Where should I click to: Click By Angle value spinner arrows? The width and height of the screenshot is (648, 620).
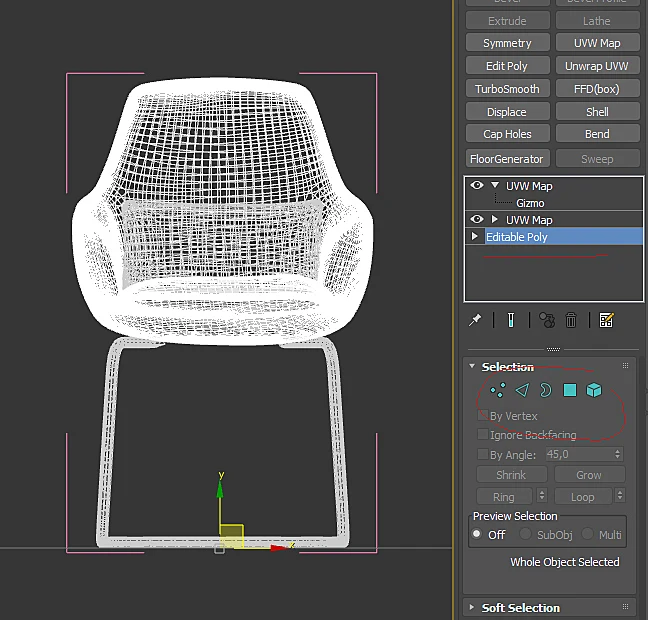pyautogui.click(x=617, y=454)
